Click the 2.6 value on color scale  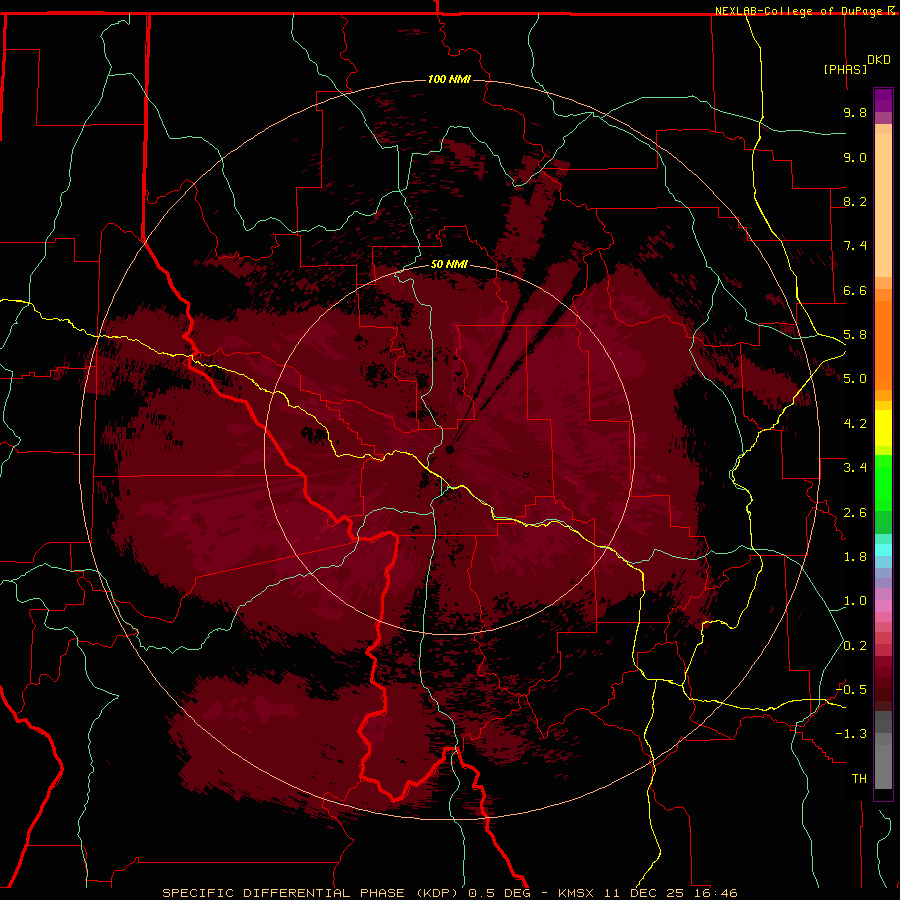[x=855, y=513]
